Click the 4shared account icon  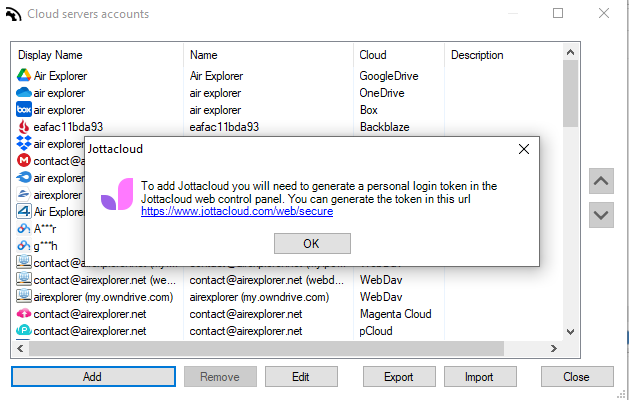pyautogui.click(x=24, y=211)
